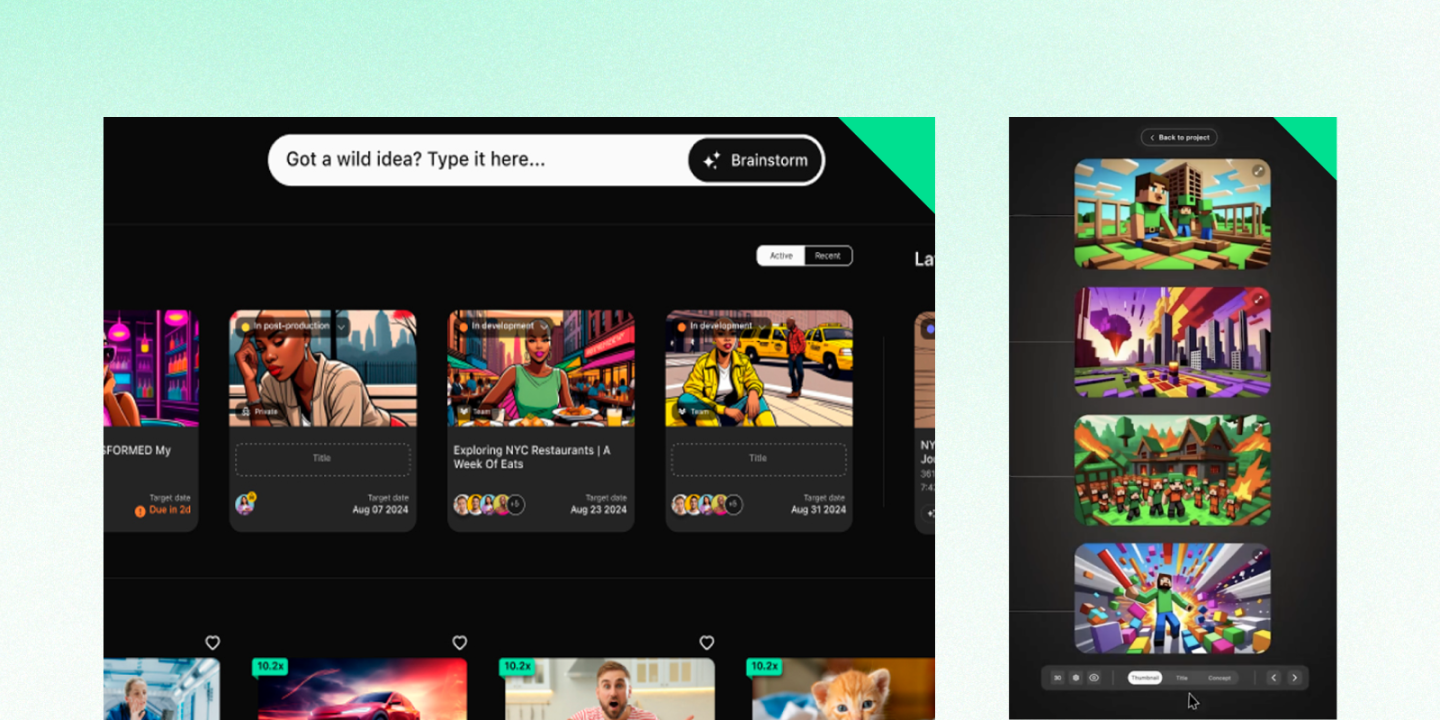Select the Title tab in bottom toolbar

tap(1182, 678)
